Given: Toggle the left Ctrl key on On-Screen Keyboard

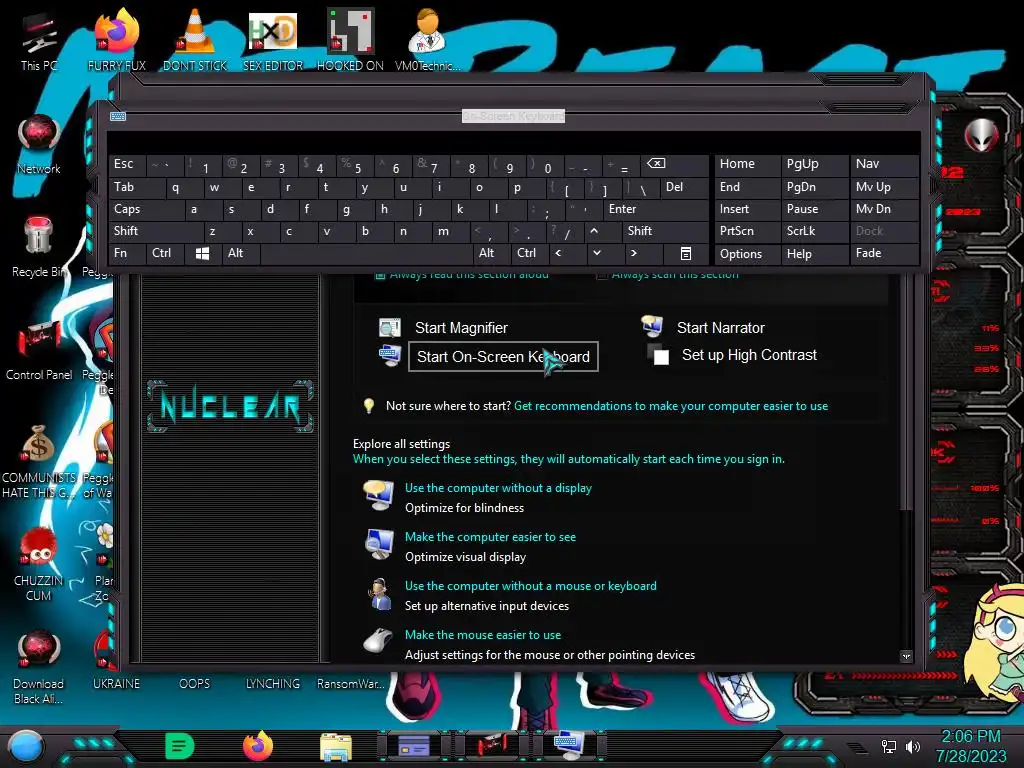Looking at the screenshot, I should pos(165,253).
